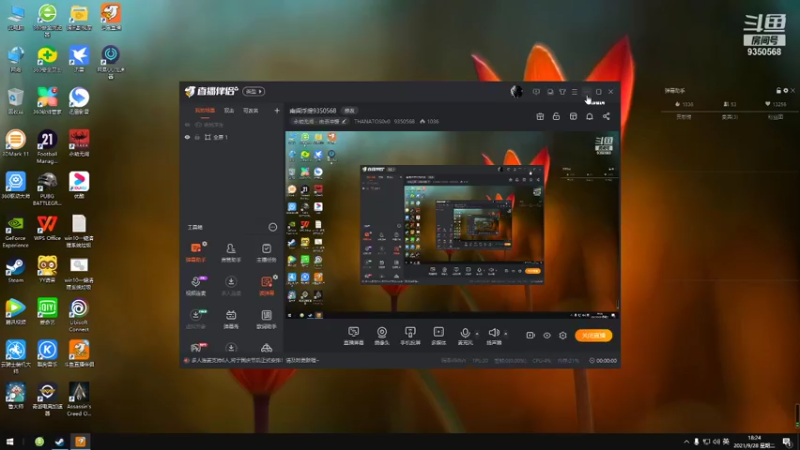Image resolution: width=800 pixels, height=450 pixels.
Task: Add a multimedia source from the bottom bar
Action: (438, 336)
